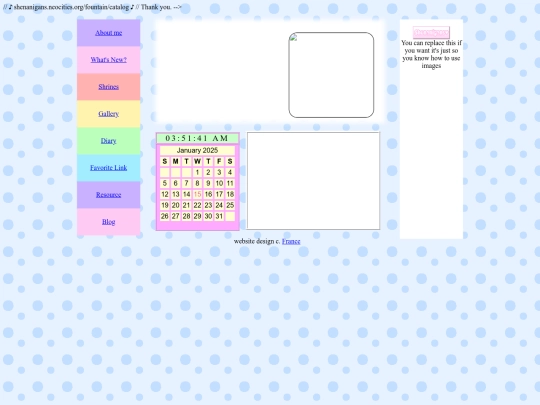The width and height of the screenshot is (540, 405).
Task: Select January 4 on the calendar
Action: tap(230, 172)
